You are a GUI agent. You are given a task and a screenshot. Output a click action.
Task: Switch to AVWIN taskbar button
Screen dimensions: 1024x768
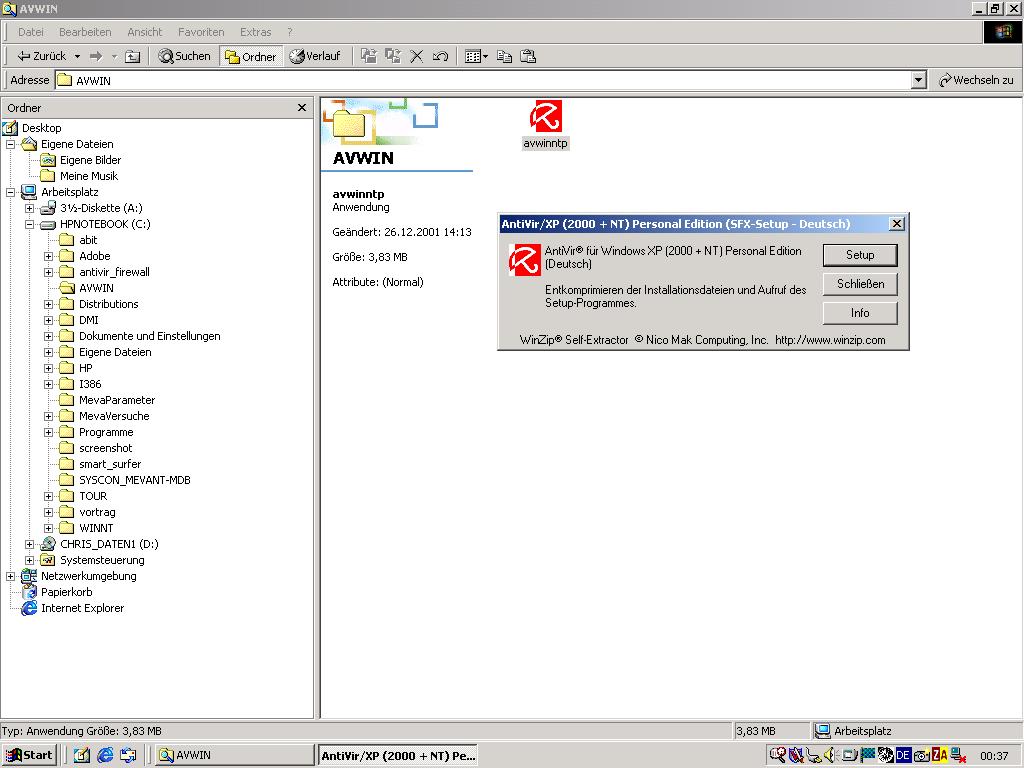click(234, 755)
